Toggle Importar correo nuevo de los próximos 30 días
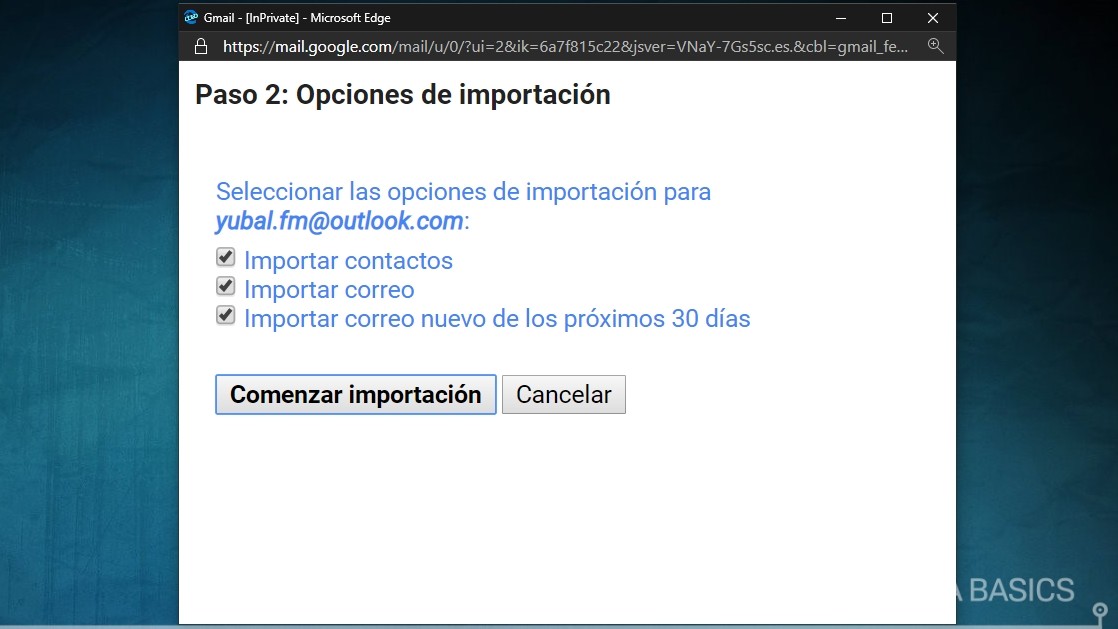The height and width of the screenshot is (629, 1118). click(x=224, y=314)
